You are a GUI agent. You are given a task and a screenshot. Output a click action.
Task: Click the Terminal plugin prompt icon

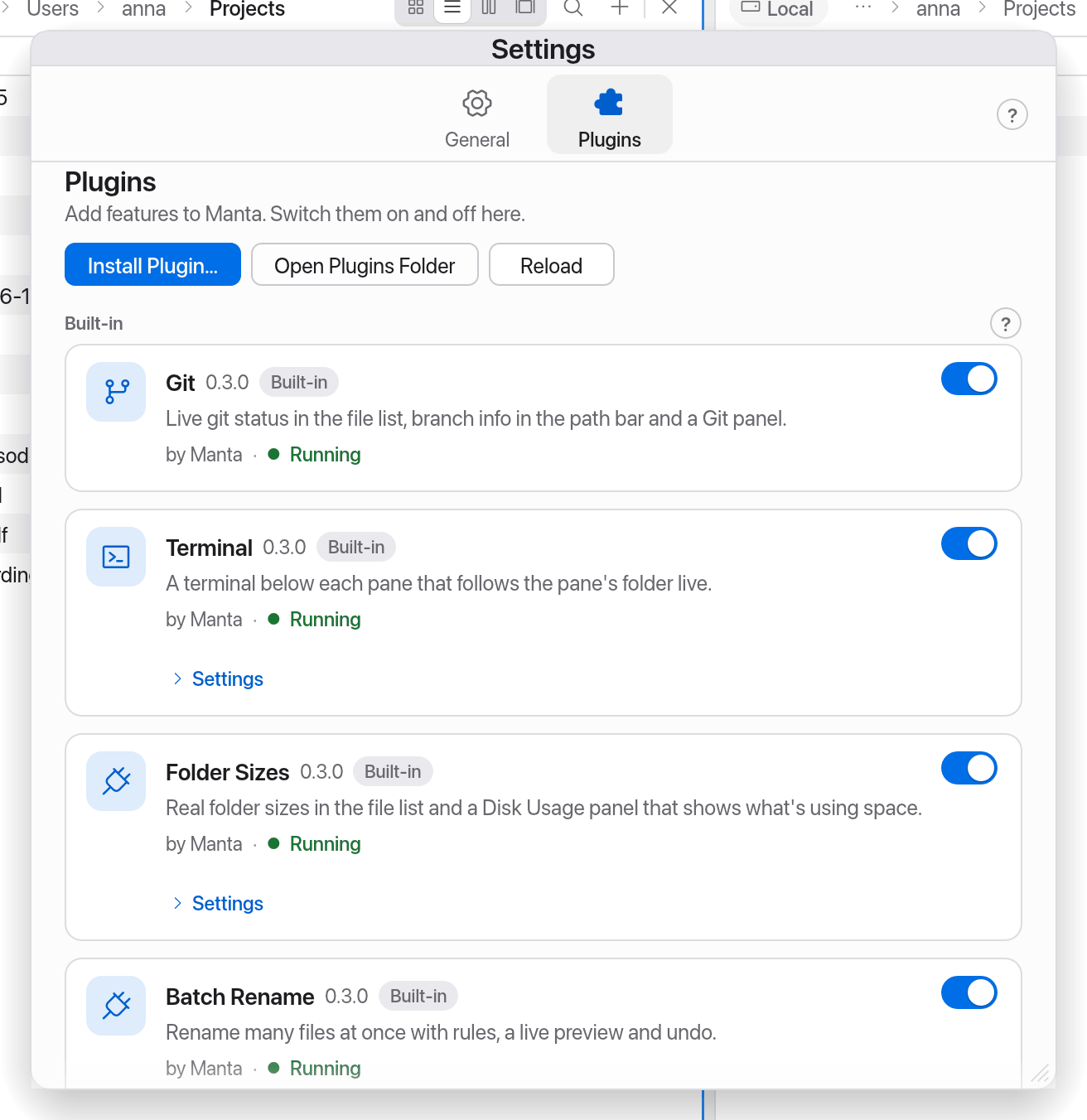tap(116, 557)
